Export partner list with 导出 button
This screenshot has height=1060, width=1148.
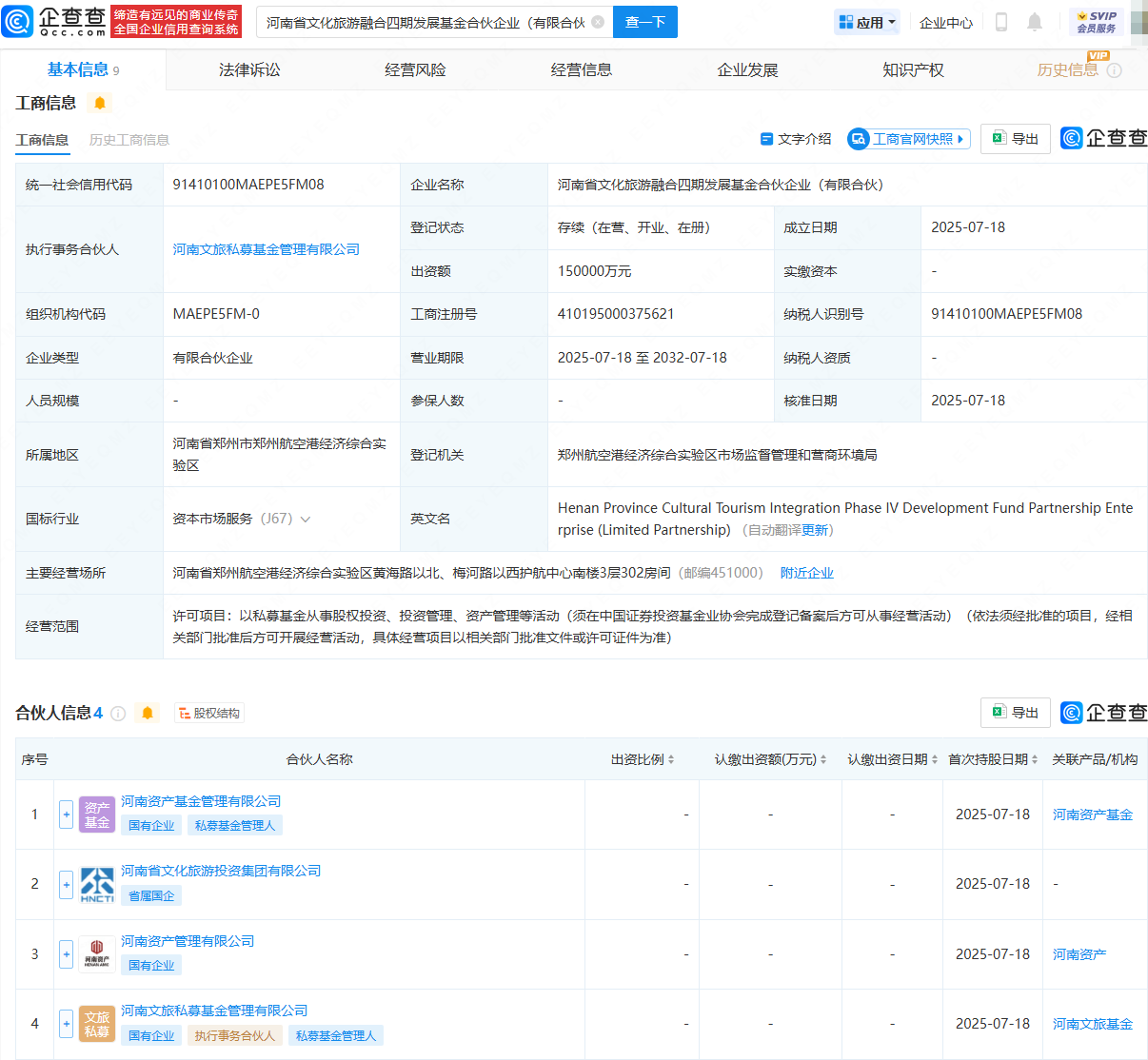click(x=1016, y=713)
